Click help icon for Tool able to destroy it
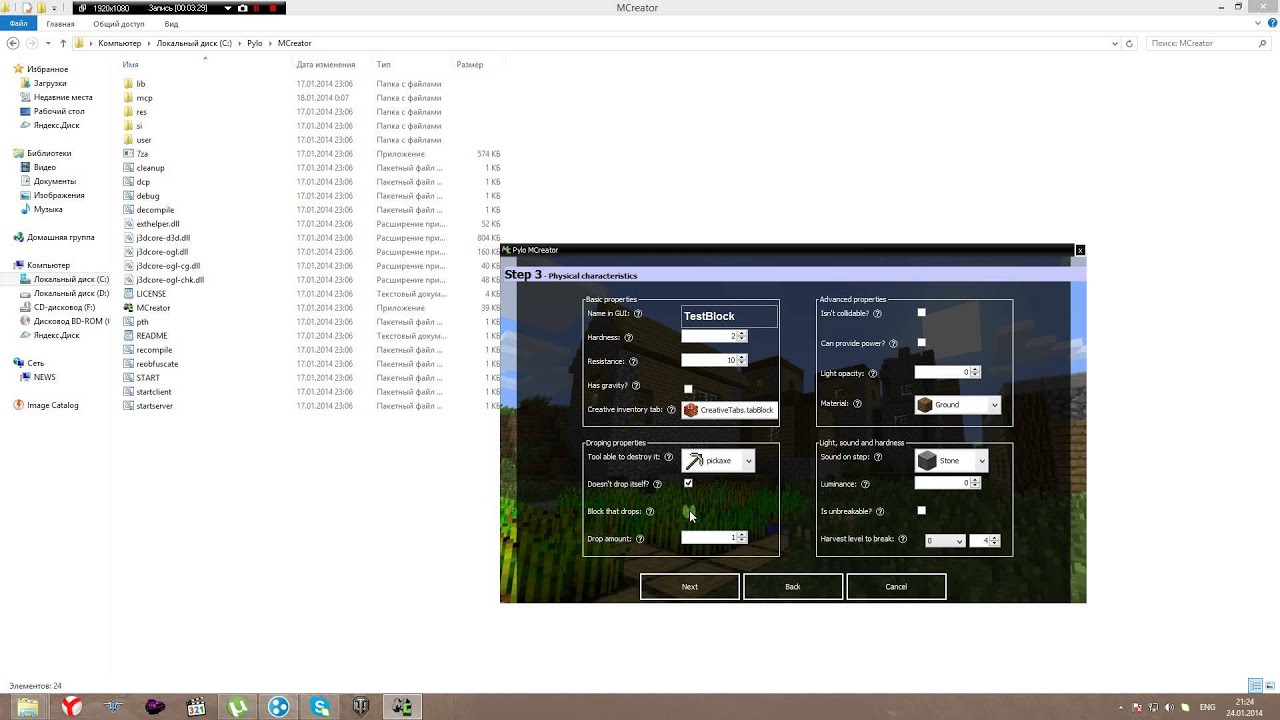 coord(669,457)
